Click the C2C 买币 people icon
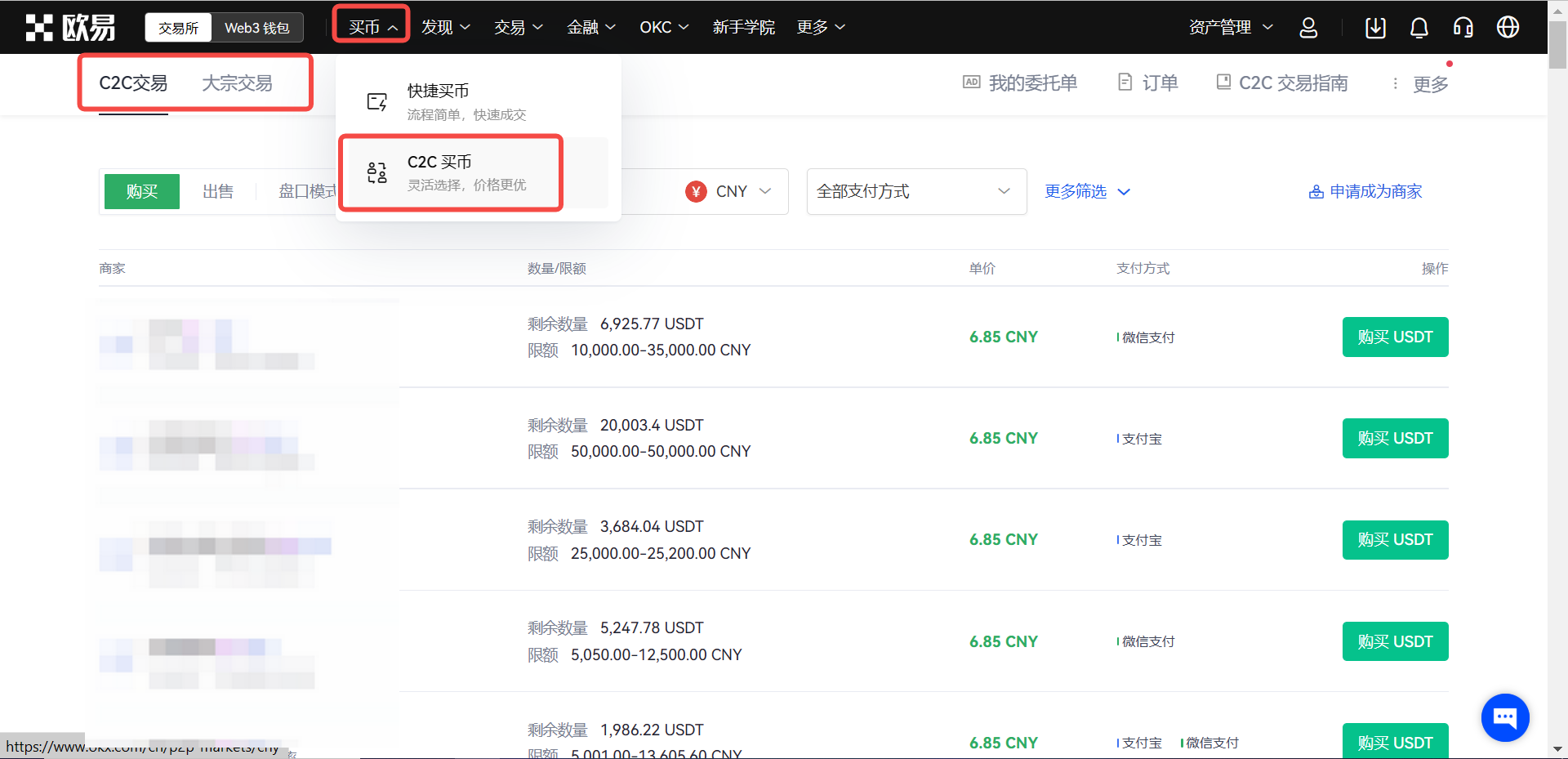This screenshot has width=1568, height=759. click(x=376, y=172)
